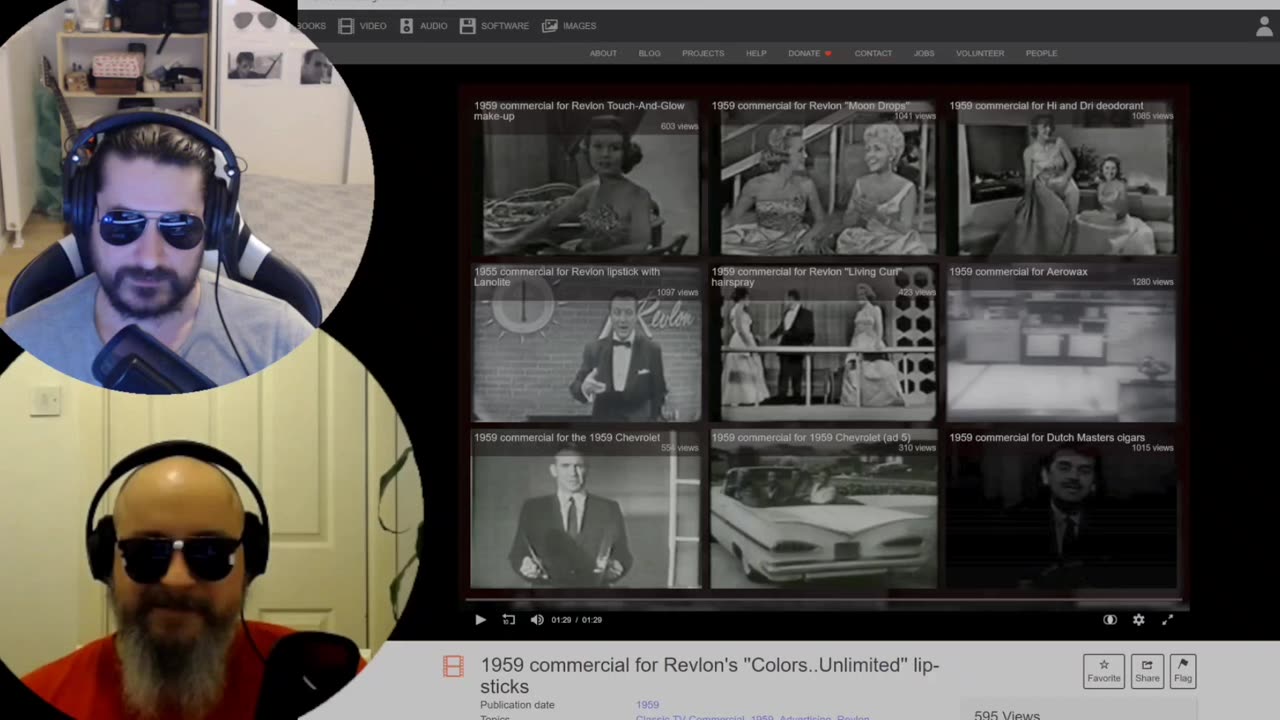Open the Audio section icon
This screenshot has width=1280, height=720.
tap(406, 26)
